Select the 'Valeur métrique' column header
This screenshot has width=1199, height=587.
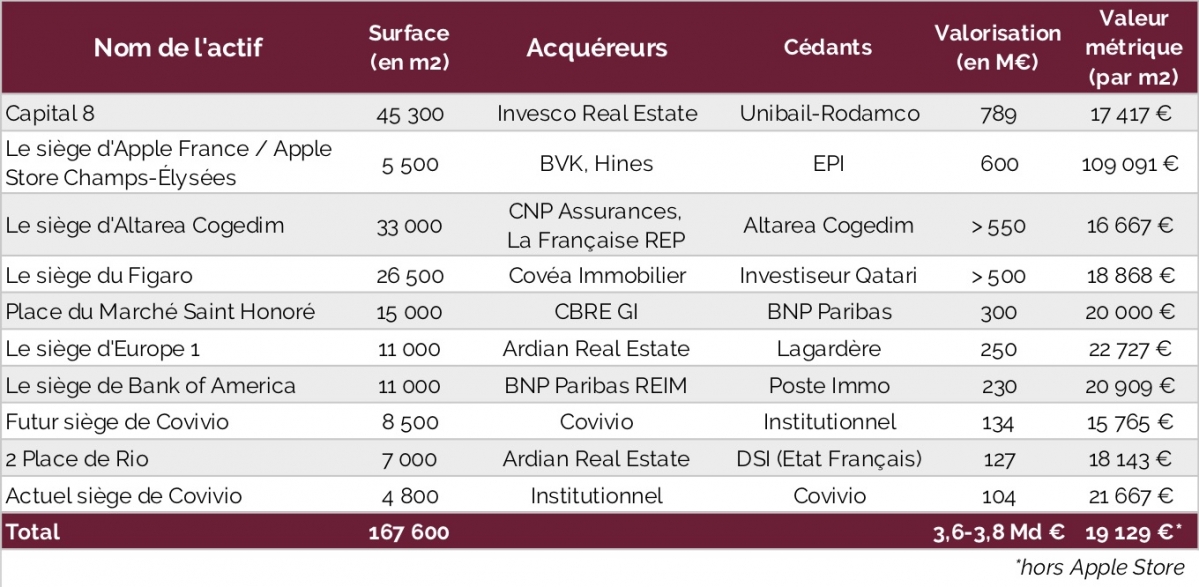1134,47
